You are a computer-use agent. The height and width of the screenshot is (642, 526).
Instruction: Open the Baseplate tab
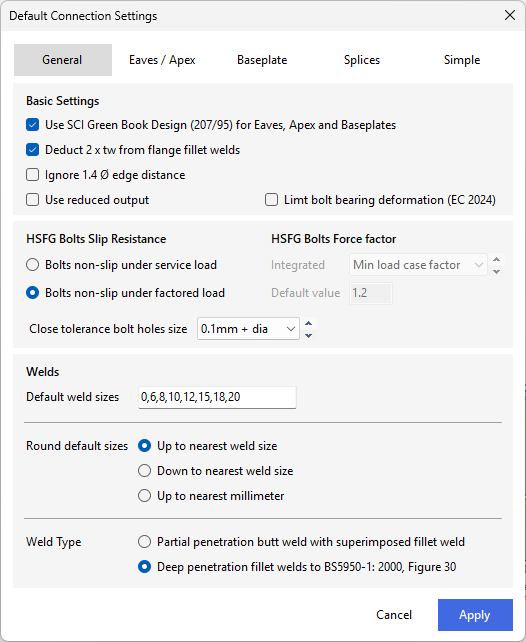pyautogui.click(x=262, y=60)
